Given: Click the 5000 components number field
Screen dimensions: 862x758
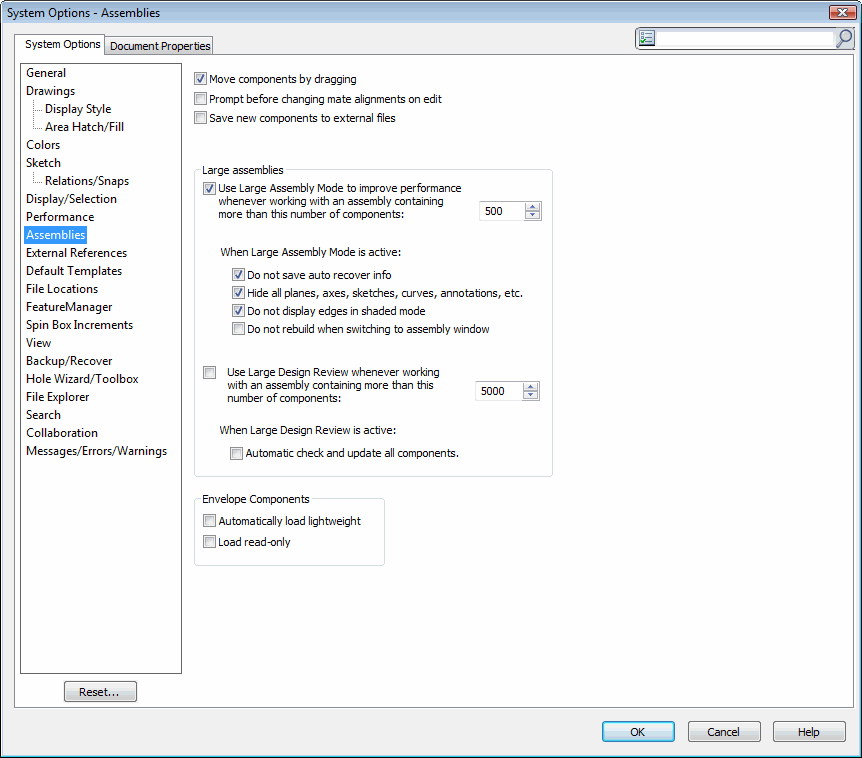Looking at the screenshot, I should (499, 391).
